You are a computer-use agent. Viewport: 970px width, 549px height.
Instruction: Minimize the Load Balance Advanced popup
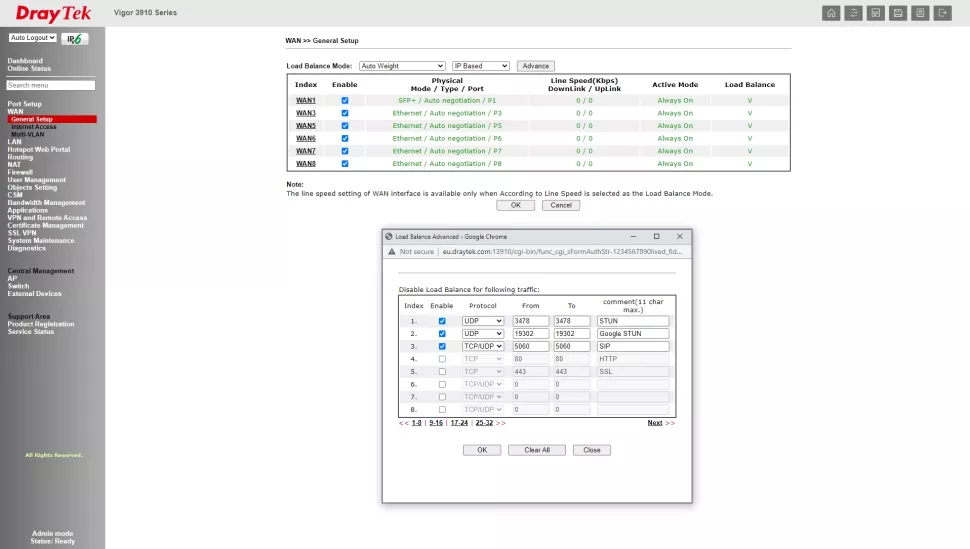pyautogui.click(x=633, y=236)
